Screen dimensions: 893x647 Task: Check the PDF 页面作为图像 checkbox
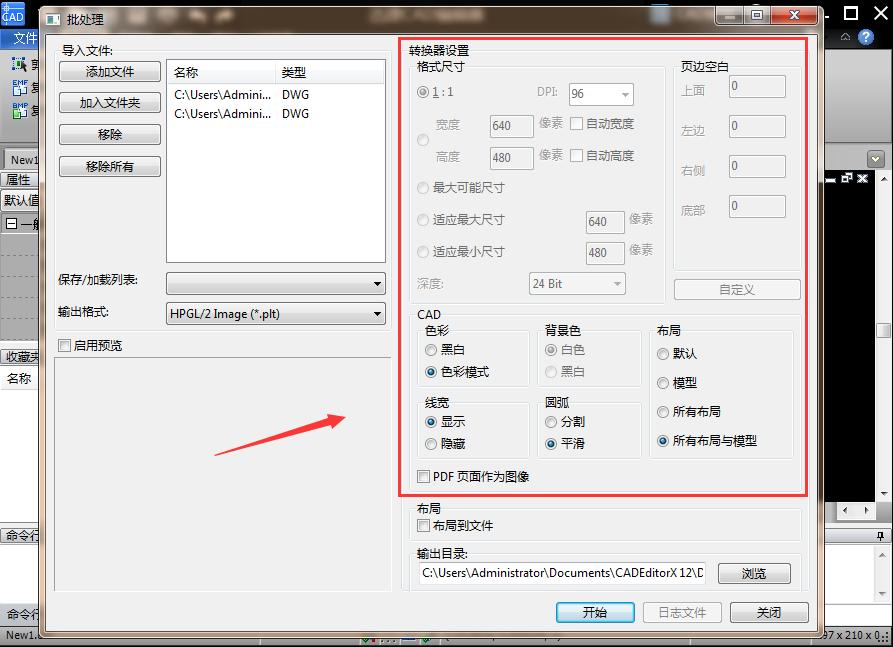coord(424,477)
